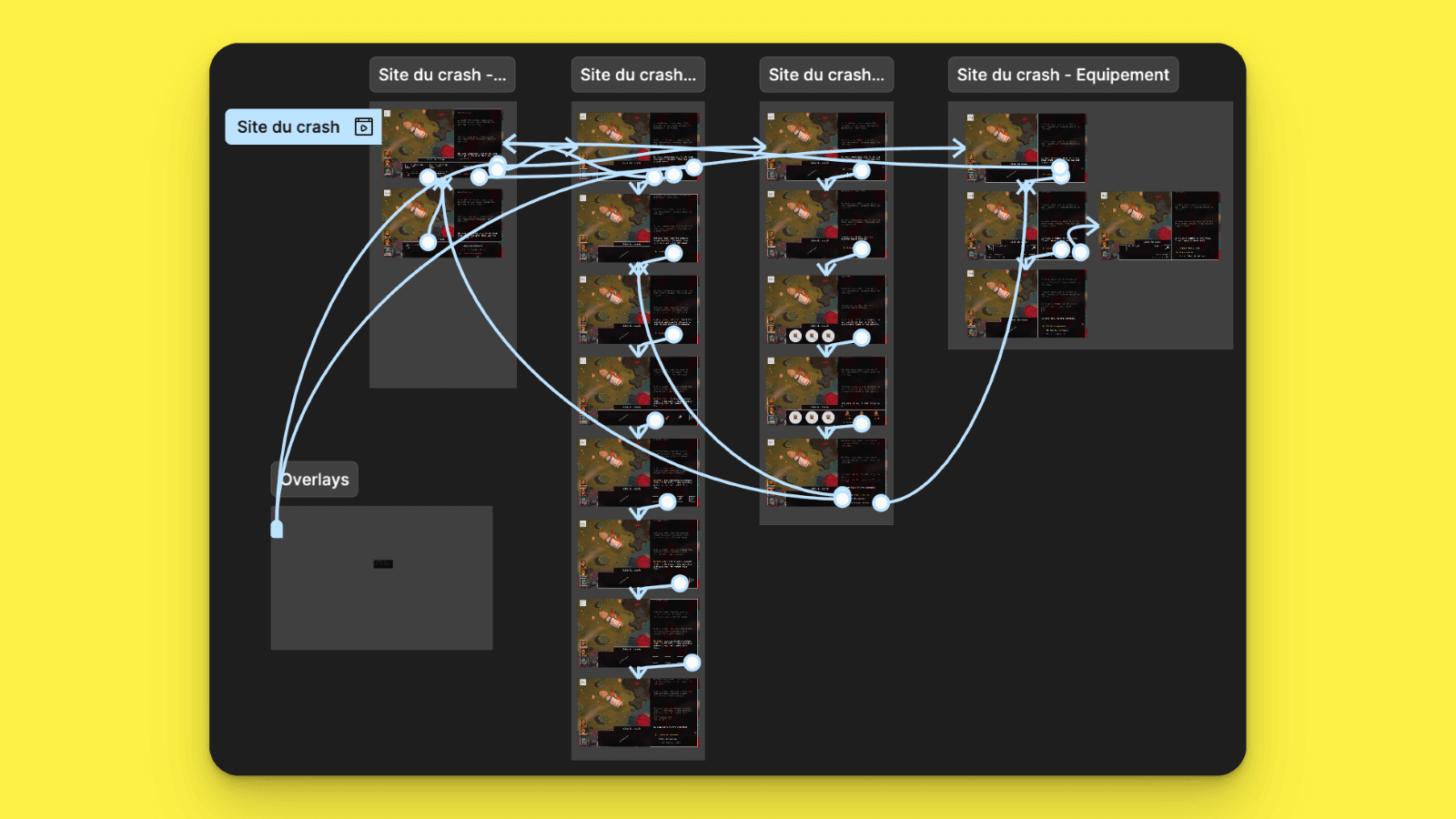This screenshot has width=1456, height=819.
Task: Click prototype node on third section's second frame
Action: (x=862, y=249)
